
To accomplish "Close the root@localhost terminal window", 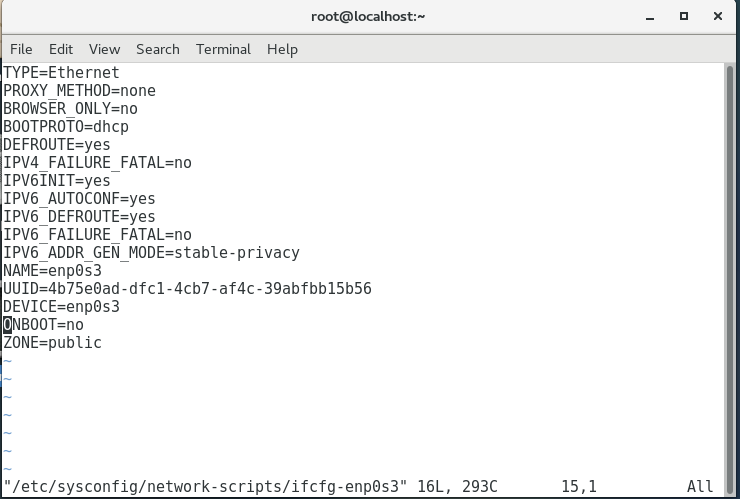I will tap(718, 17).
